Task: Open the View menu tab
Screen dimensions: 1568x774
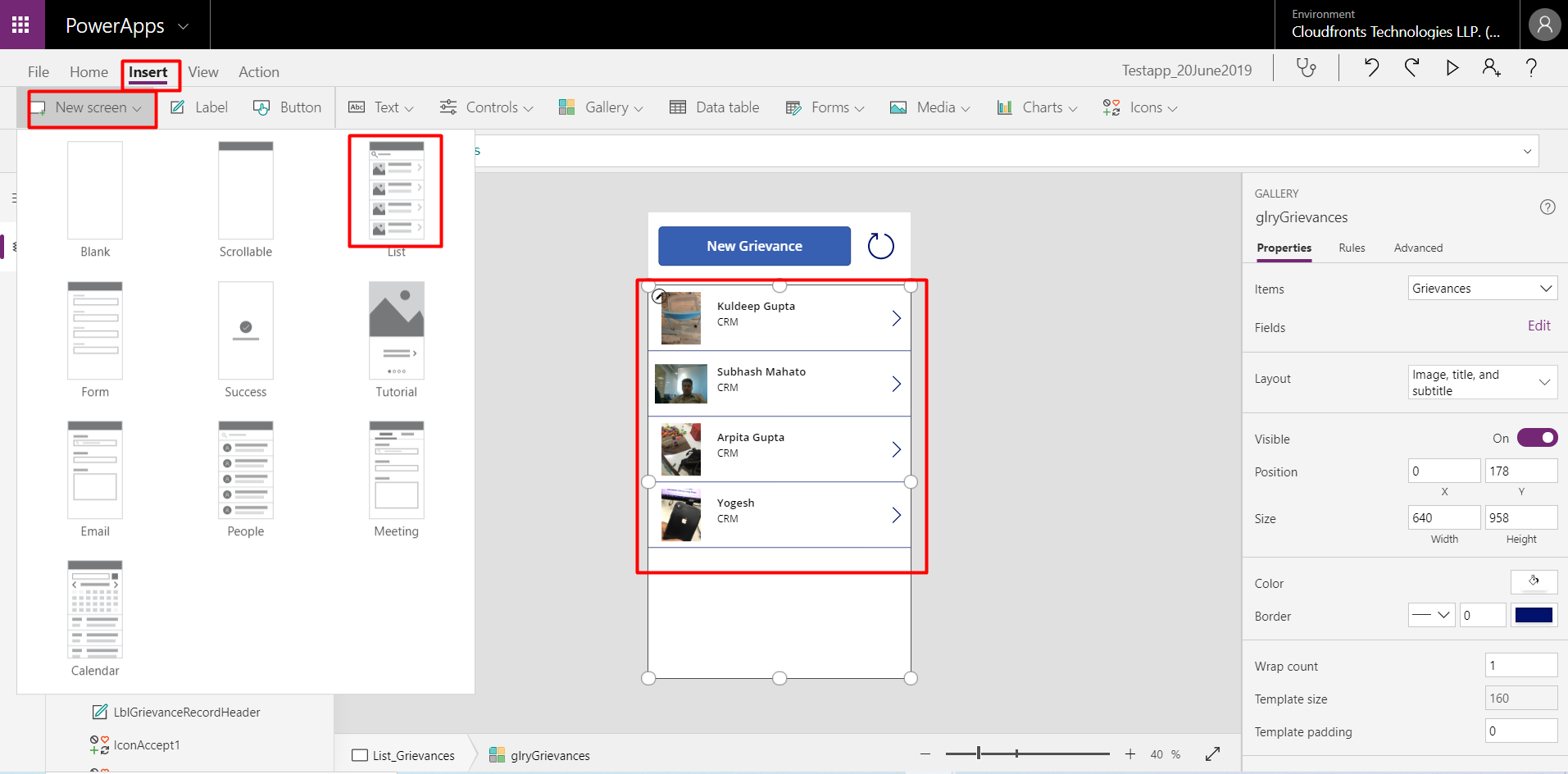Action: [203, 72]
